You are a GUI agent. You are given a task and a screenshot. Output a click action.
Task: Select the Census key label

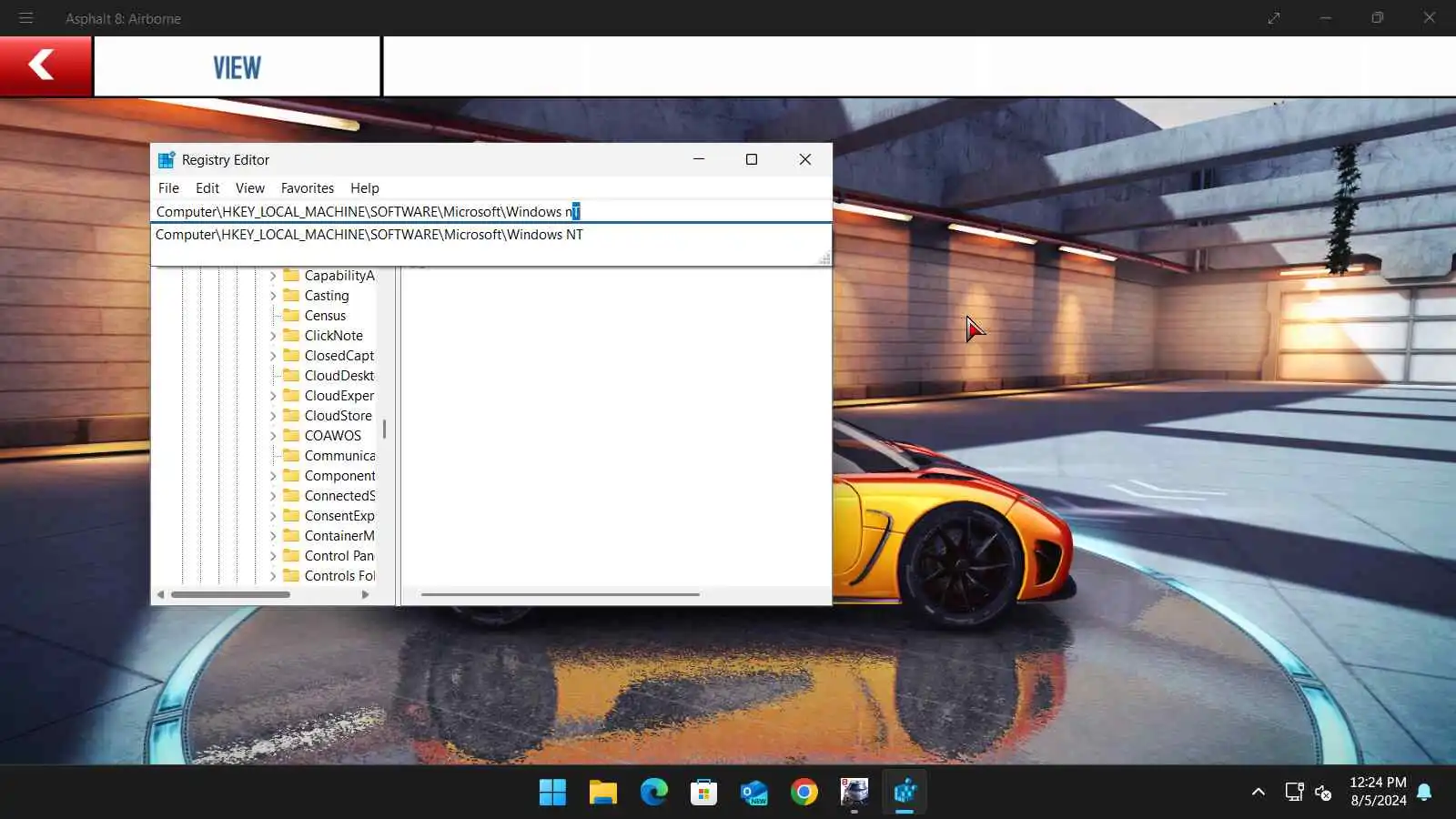click(325, 316)
